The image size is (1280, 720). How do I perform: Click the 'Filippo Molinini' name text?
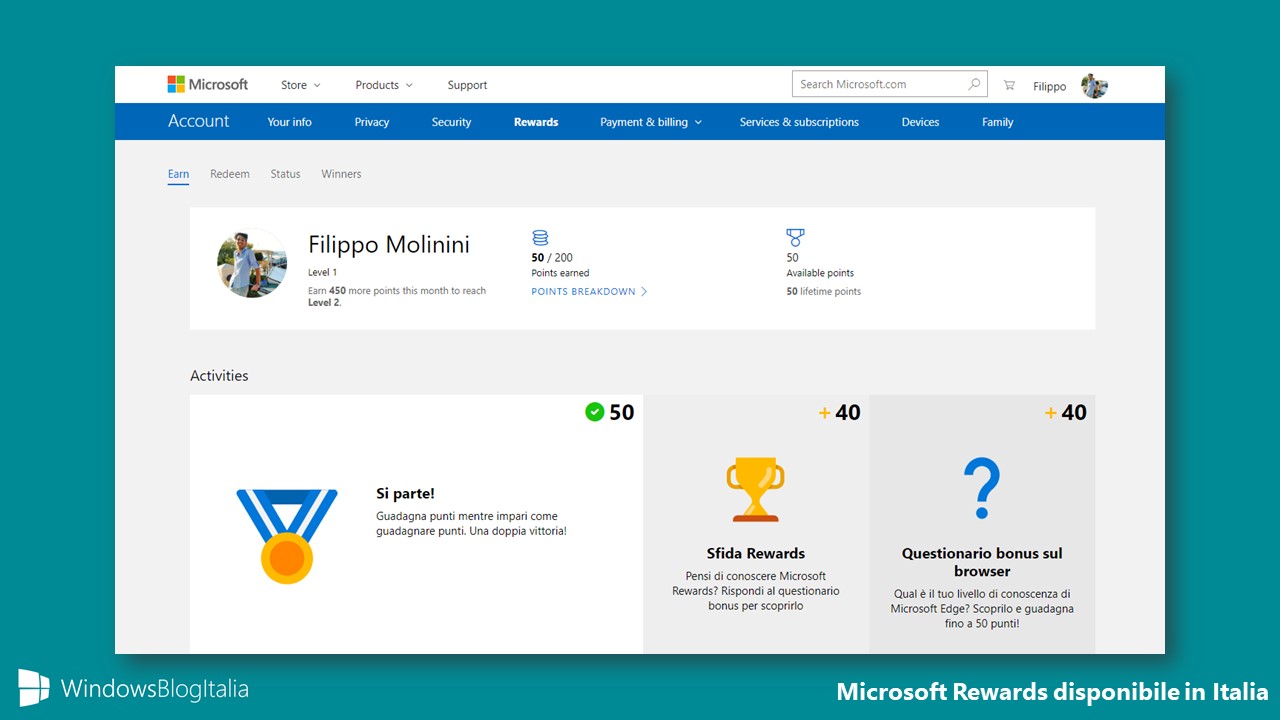click(x=389, y=245)
